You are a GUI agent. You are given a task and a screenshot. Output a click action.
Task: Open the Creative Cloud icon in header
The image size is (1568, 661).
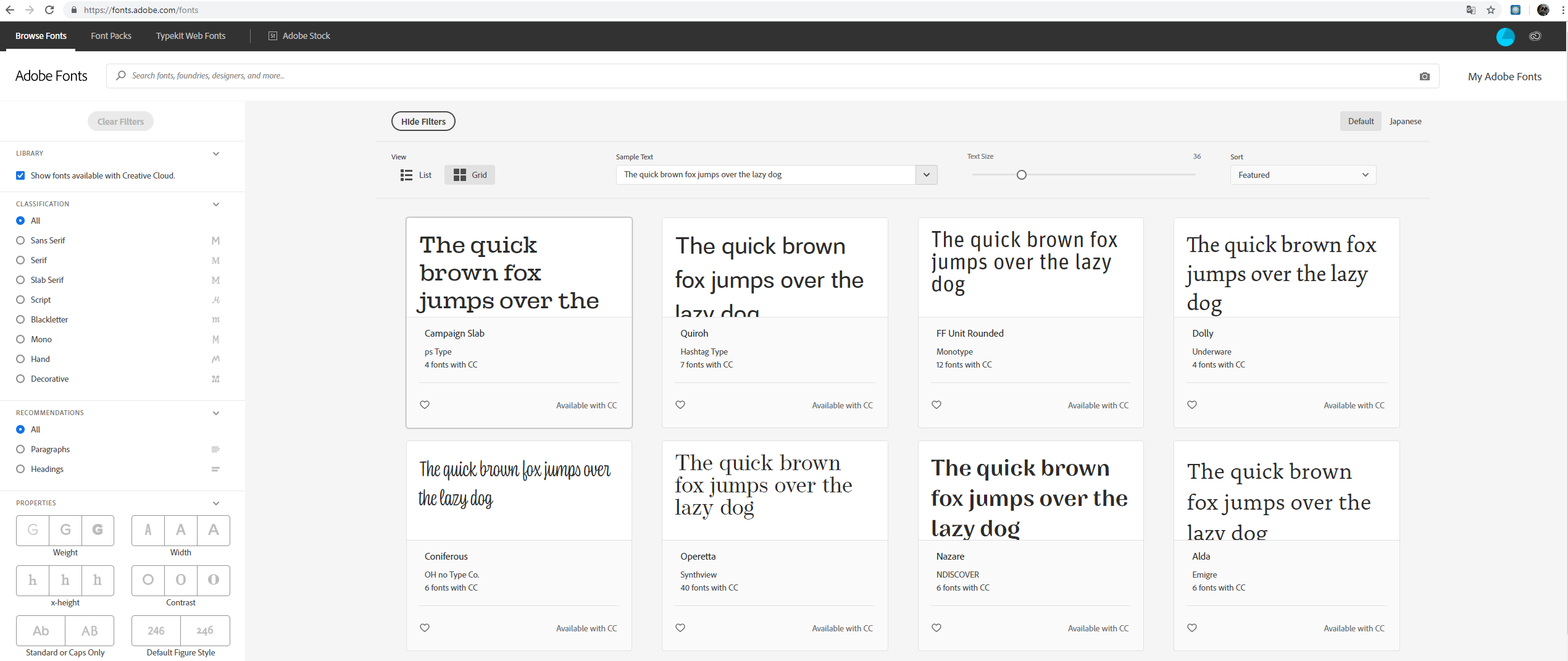1535,36
